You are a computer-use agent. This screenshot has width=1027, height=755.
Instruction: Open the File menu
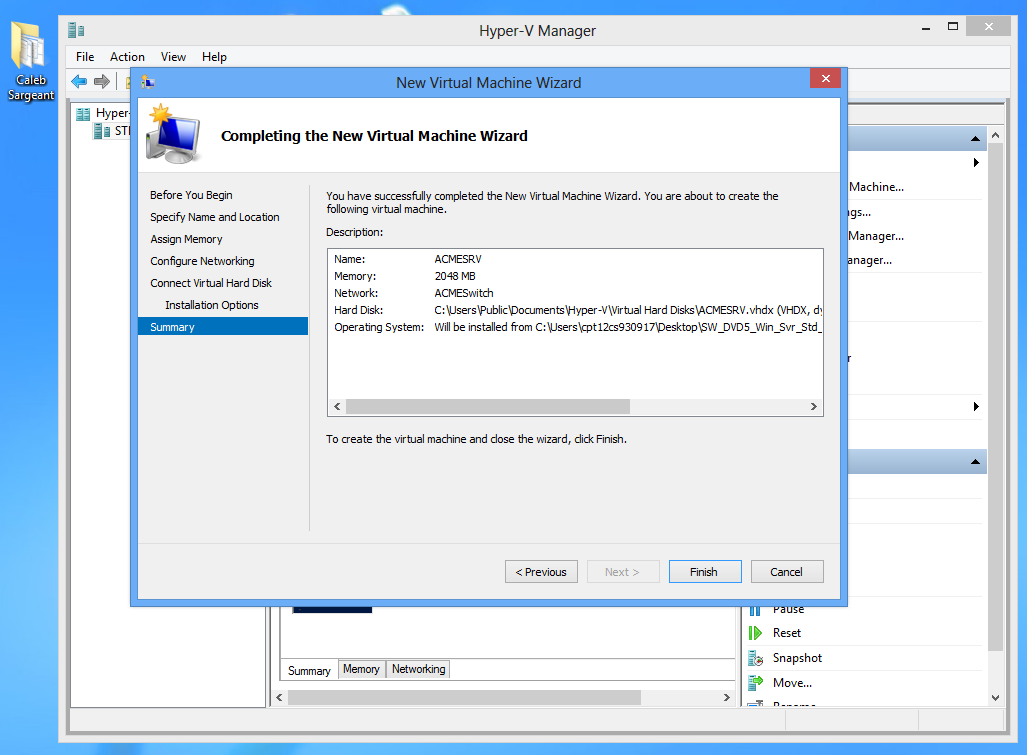point(85,57)
